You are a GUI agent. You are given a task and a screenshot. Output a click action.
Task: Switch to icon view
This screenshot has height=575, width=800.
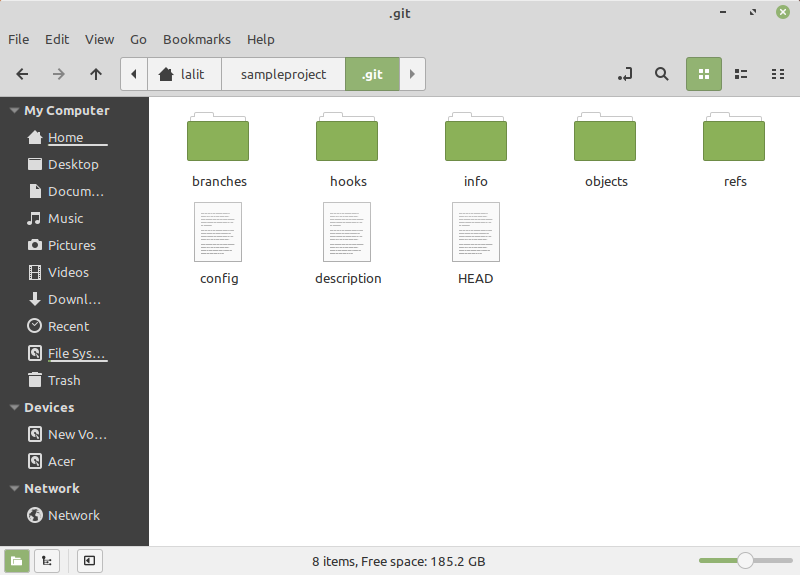tap(704, 74)
